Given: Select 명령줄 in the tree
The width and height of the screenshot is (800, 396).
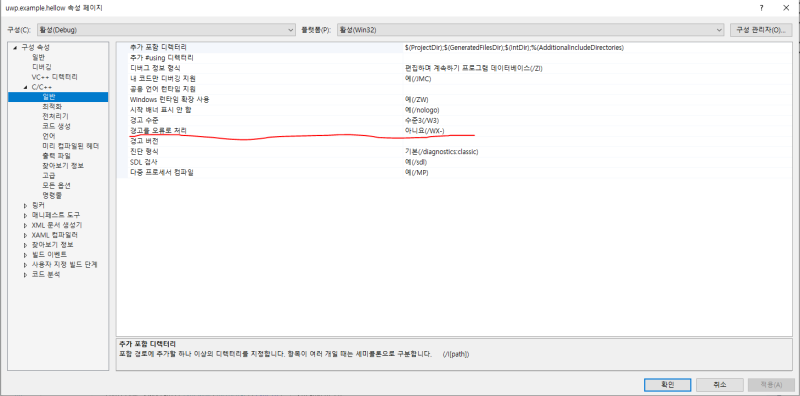Looking at the screenshot, I should click(x=52, y=195).
